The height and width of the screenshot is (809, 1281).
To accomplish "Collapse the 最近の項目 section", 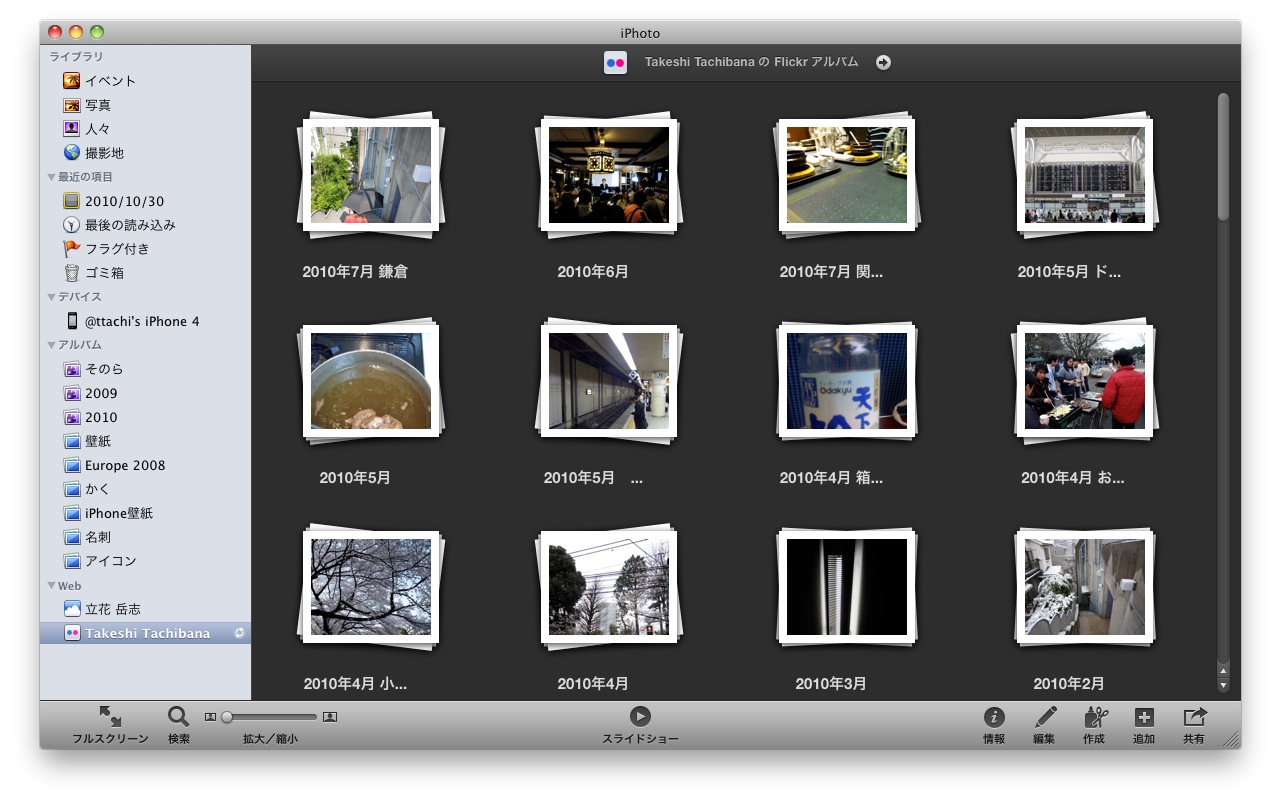I will pos(52,177).
